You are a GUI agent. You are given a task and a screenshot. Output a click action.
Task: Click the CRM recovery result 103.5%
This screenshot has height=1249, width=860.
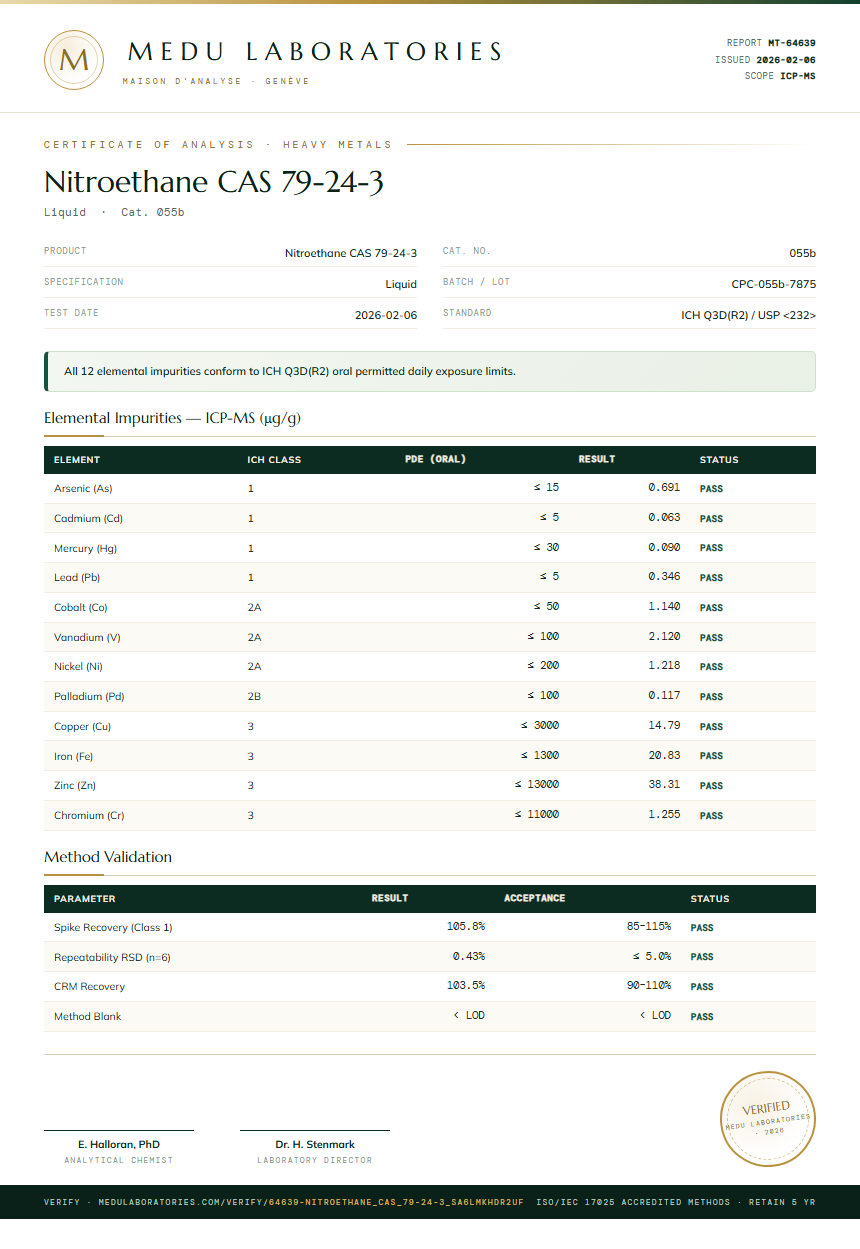pos(466,986)
